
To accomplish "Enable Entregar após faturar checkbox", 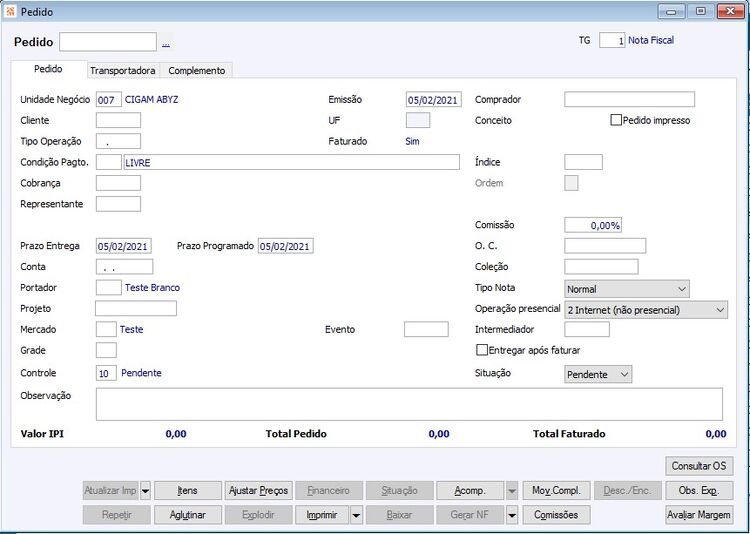I will click(482, 350).
